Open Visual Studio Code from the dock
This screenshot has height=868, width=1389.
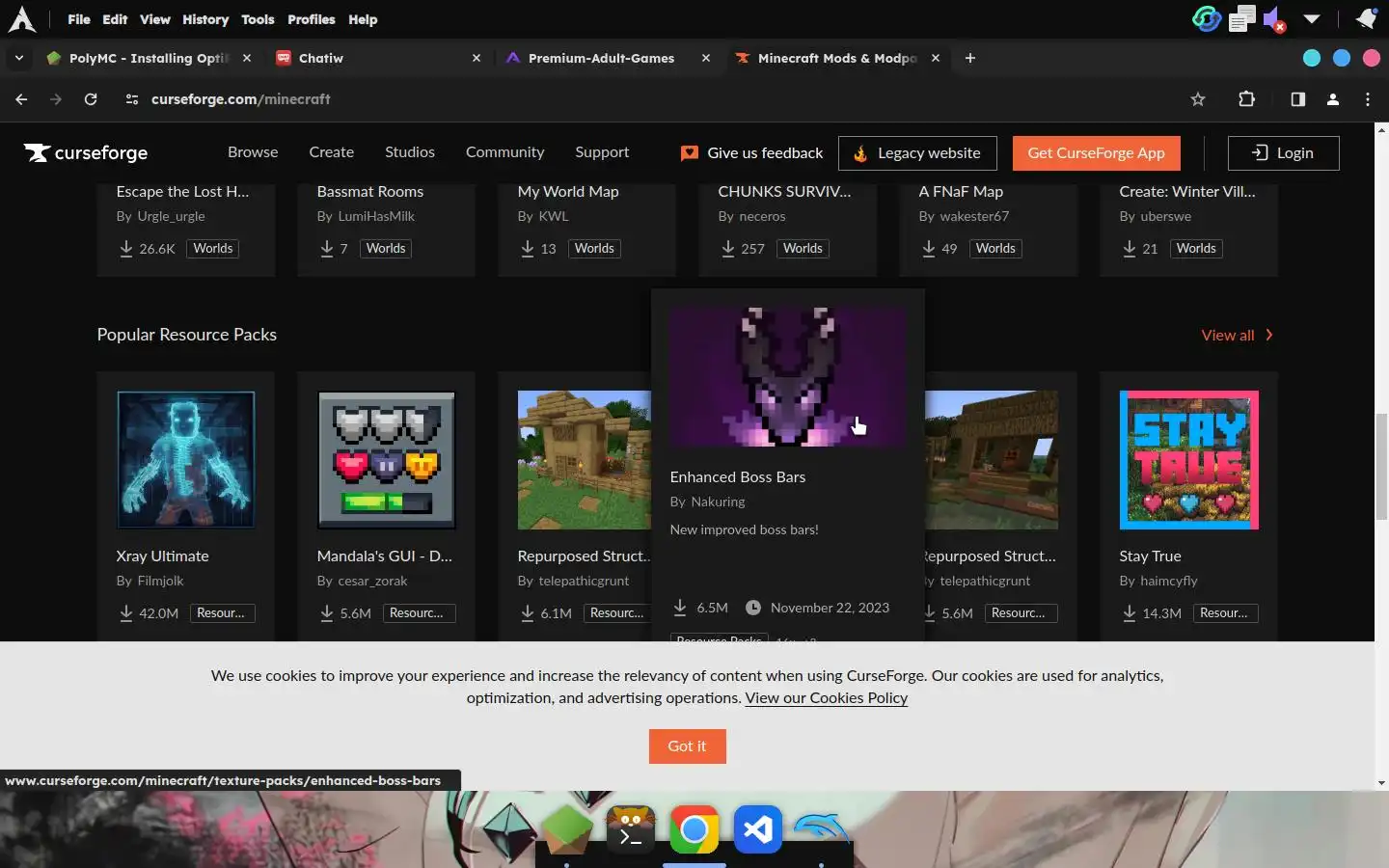(x=757, y=829)
